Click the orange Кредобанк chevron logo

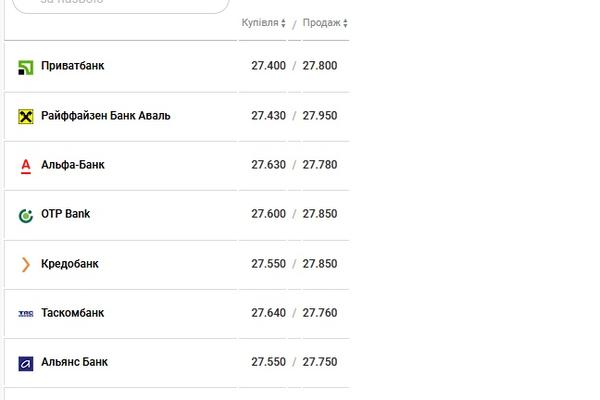[26, 264]
